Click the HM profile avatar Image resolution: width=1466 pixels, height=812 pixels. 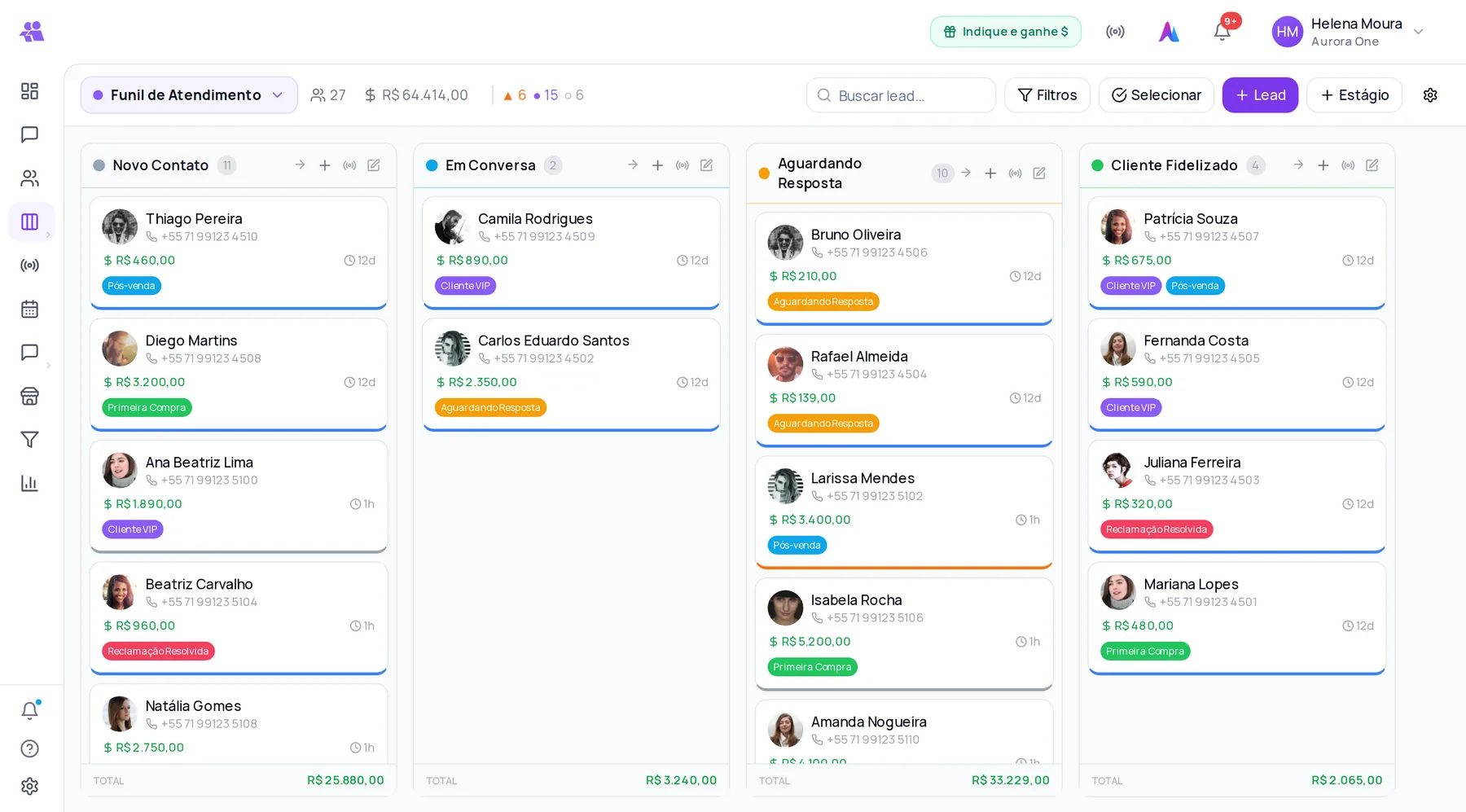[1287, 32]
